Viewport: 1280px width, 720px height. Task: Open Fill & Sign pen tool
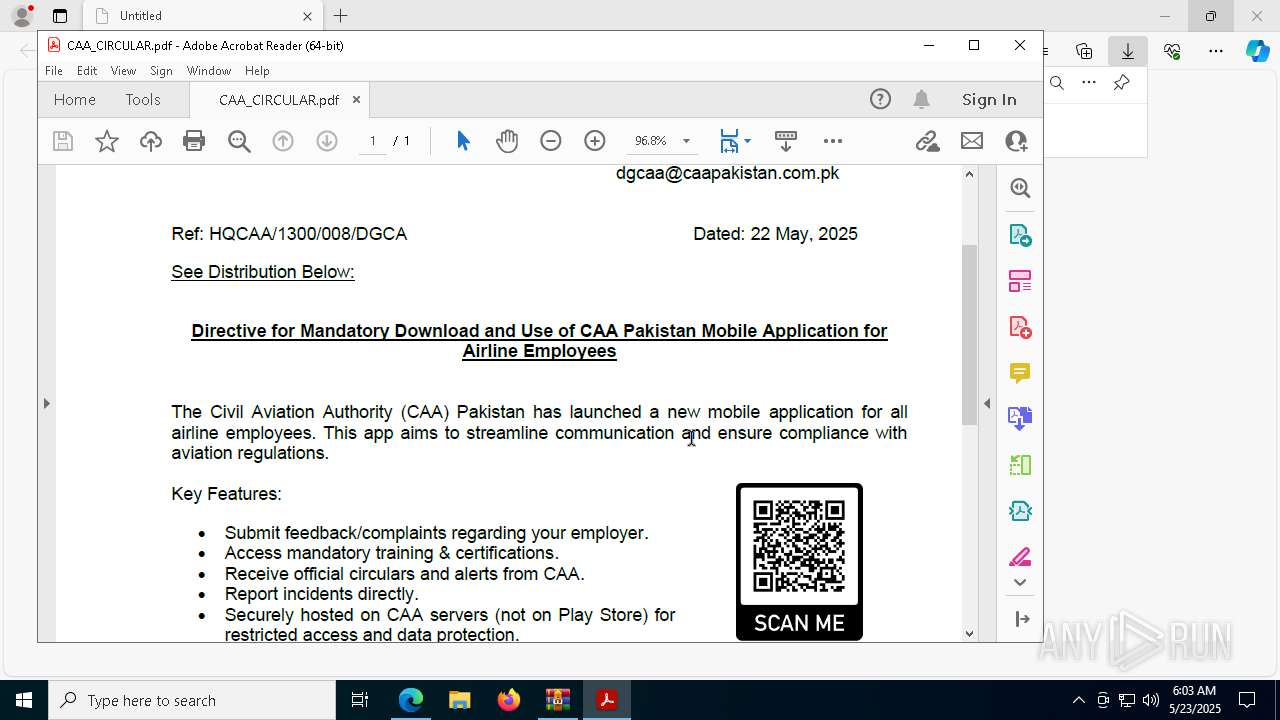coord(1020,557)
